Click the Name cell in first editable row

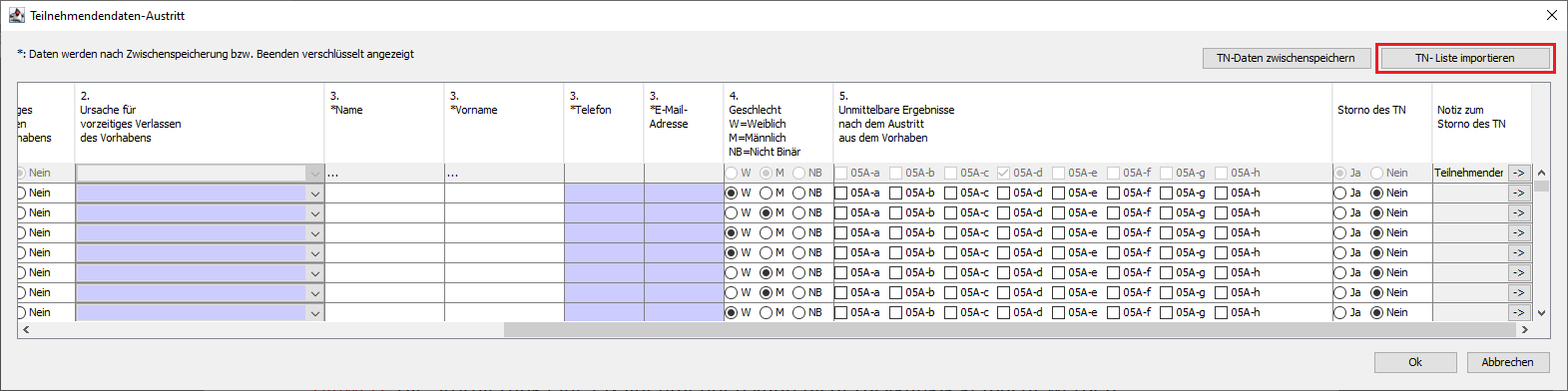tap(384, 193)
